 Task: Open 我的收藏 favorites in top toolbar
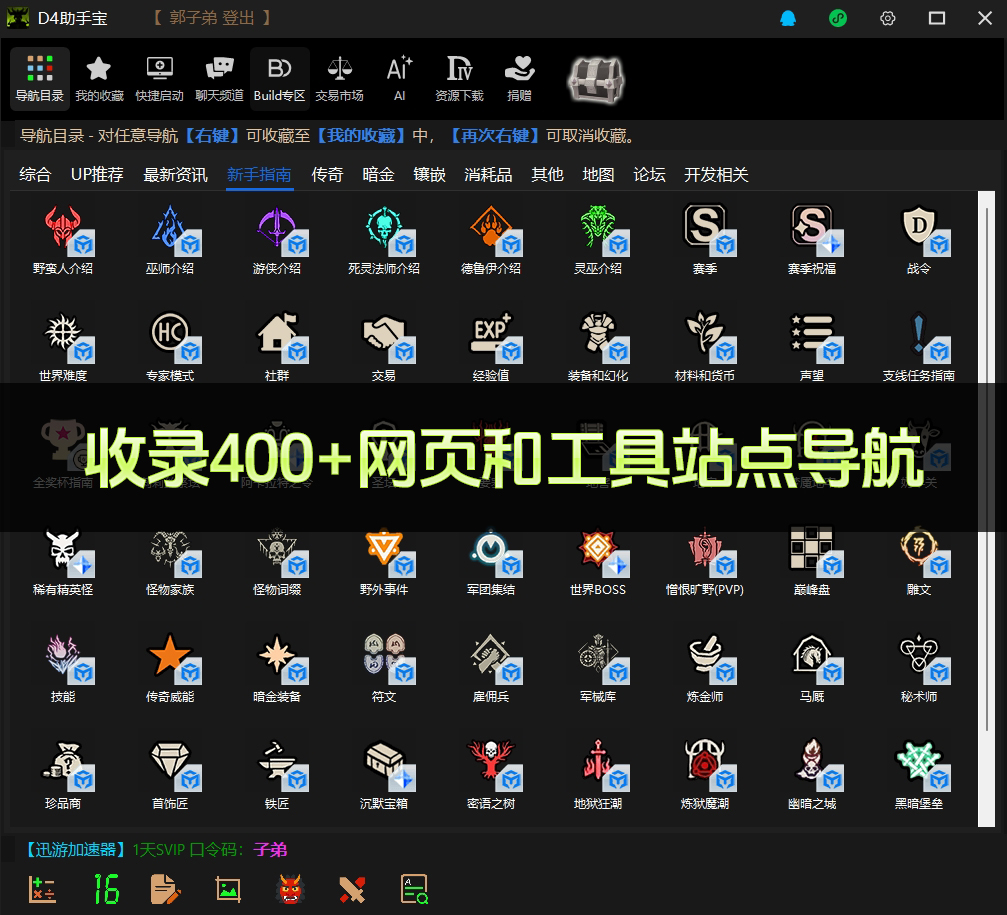[100, 78]
